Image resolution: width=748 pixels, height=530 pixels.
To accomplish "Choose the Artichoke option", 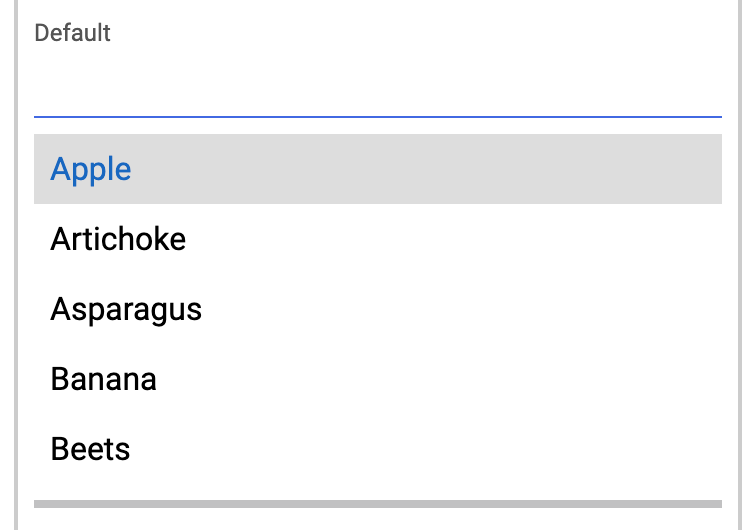I will click(377, 239).
